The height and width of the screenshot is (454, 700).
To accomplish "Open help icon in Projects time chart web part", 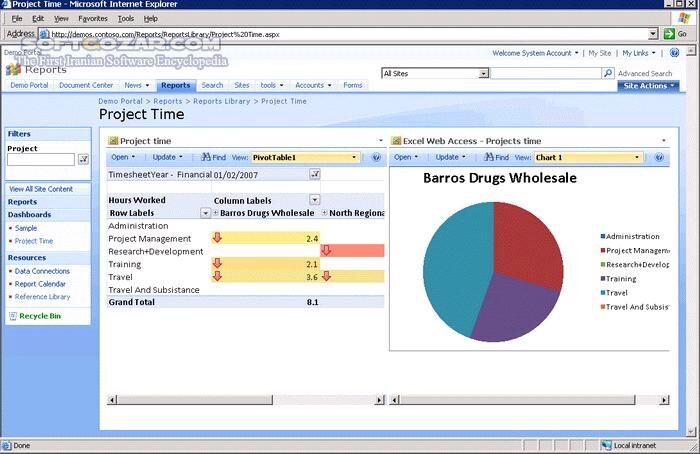I will tap(659, 157).
